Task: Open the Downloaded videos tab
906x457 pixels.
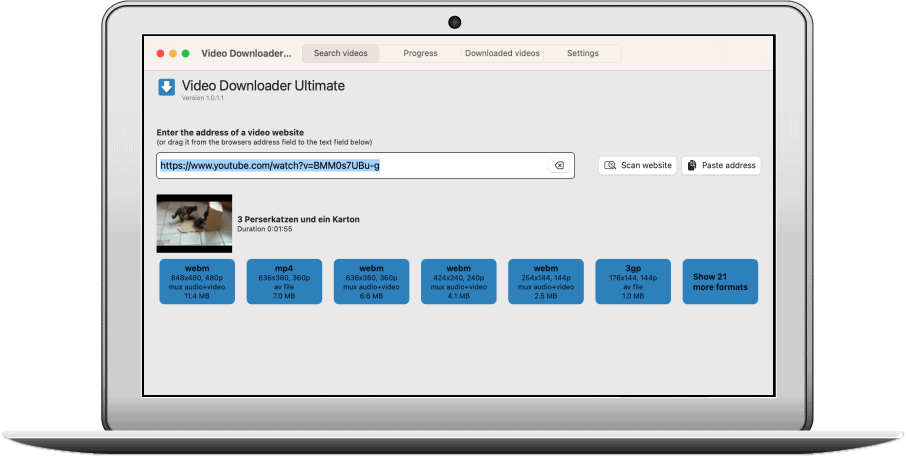Action: coord(502,53)
